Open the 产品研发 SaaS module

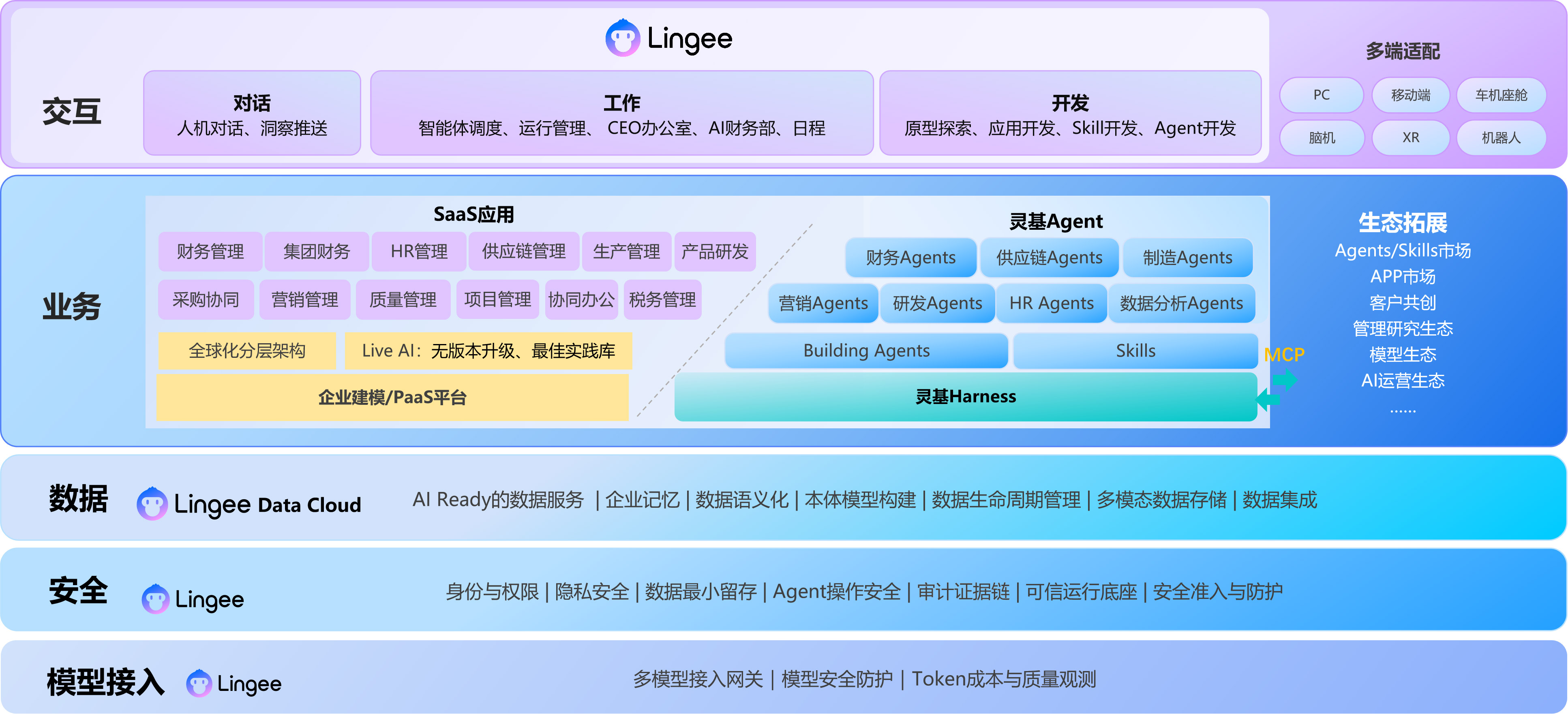click(715, 251)
